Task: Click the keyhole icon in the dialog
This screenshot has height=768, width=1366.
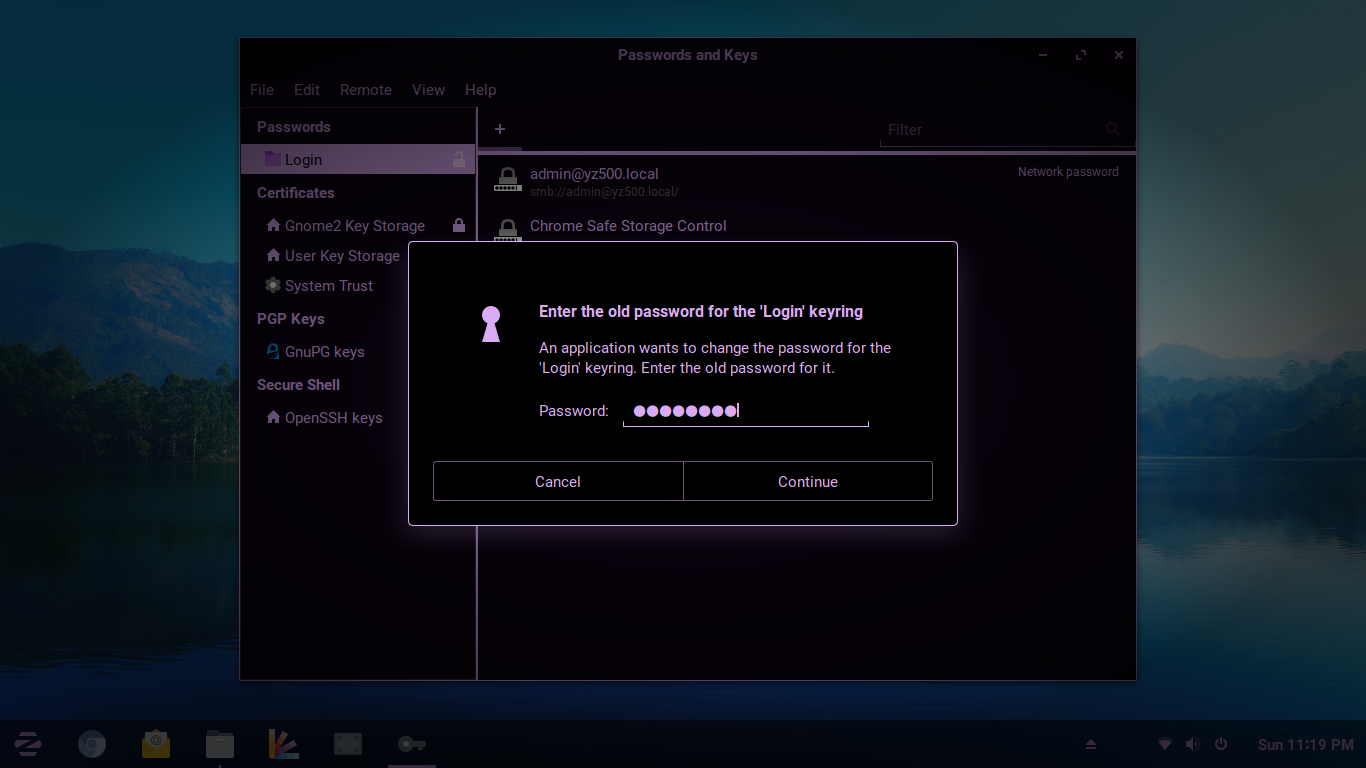Action: 490,323
